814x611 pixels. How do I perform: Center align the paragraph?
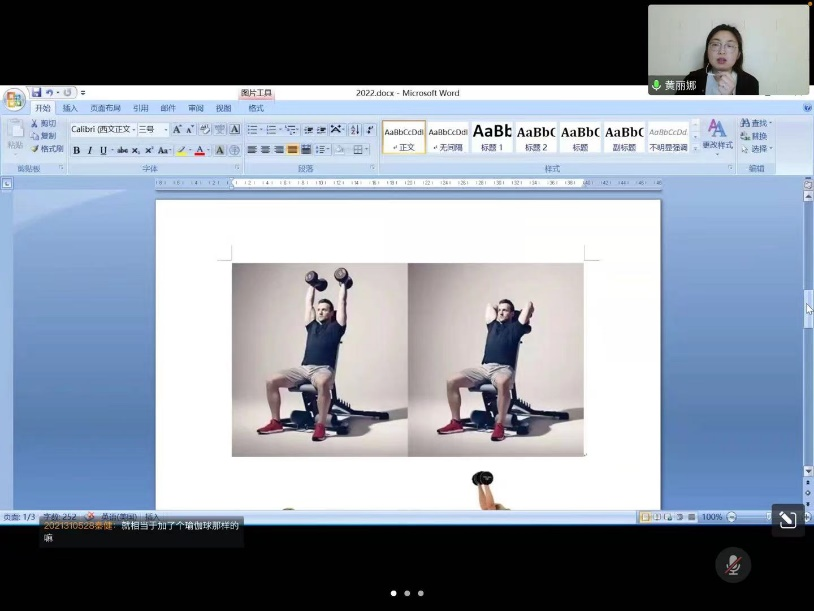[266, 150]
